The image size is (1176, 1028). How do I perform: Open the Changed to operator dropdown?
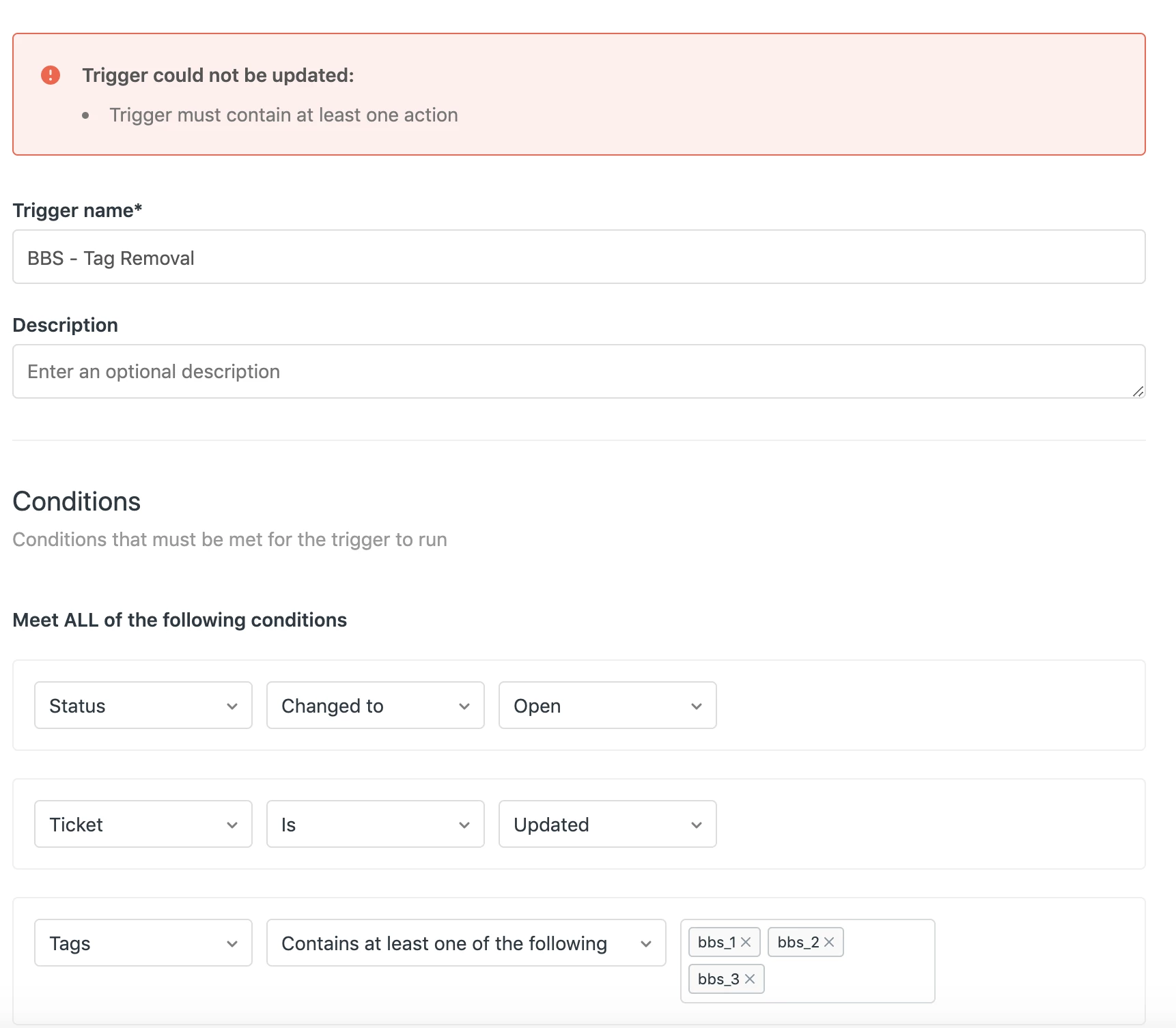(x=375, y=705)
